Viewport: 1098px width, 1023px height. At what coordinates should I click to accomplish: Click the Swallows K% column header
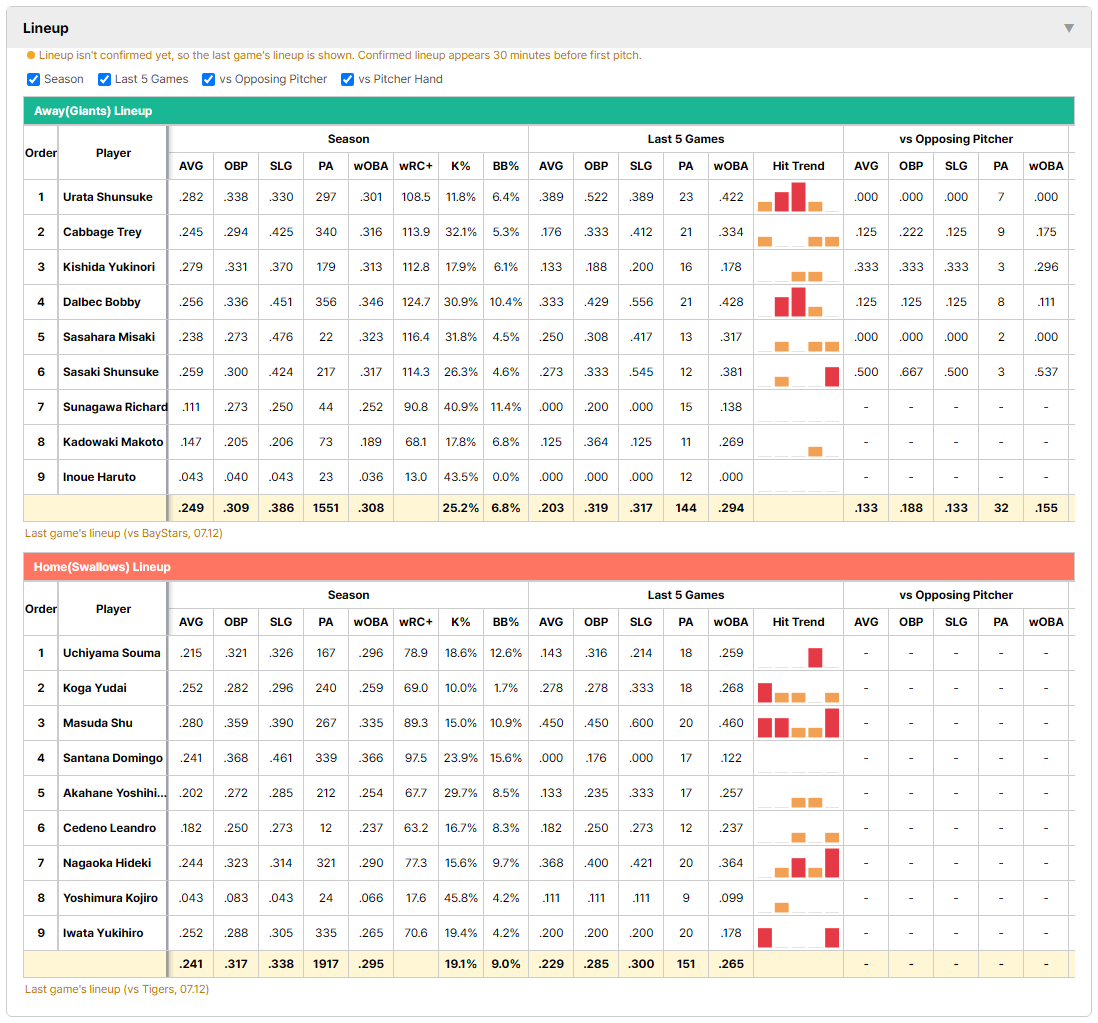point(461,622)
